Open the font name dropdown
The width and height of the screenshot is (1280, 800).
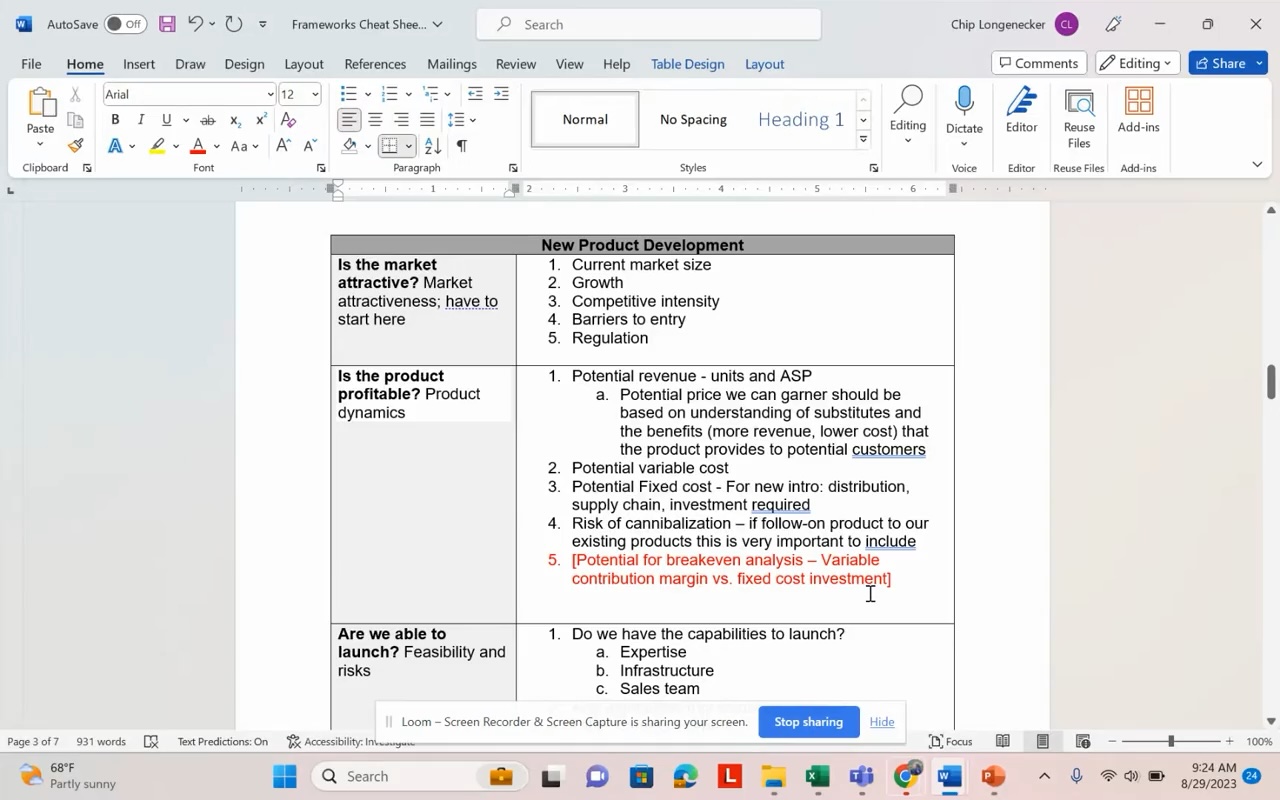pyautogui.click(x=270, y=94)
